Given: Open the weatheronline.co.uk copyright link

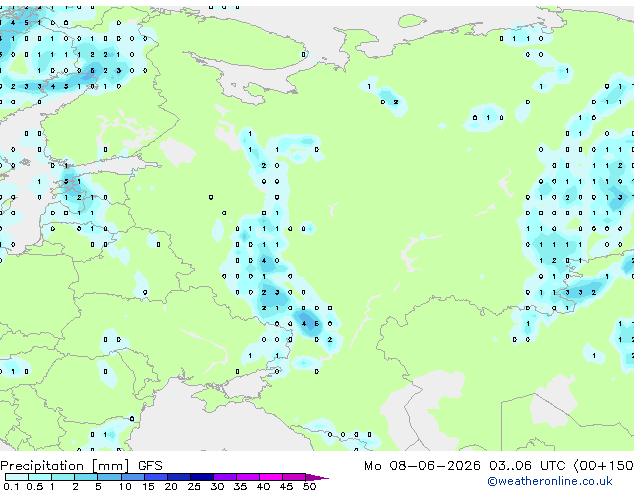Looking at the screenshot, I should (x=550, y=481).
